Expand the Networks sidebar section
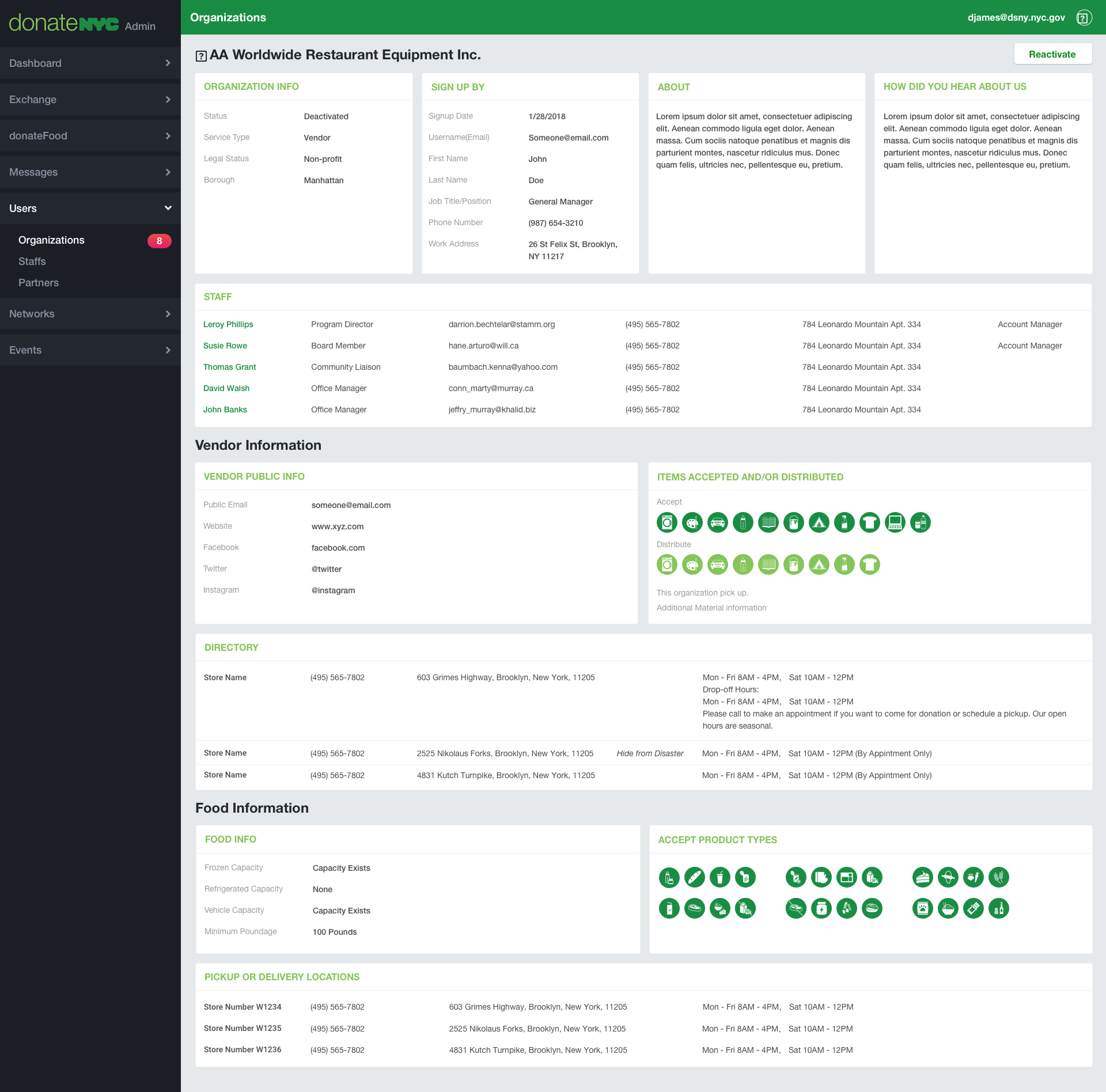The image size is (1106, 1092). pos(90,313)
